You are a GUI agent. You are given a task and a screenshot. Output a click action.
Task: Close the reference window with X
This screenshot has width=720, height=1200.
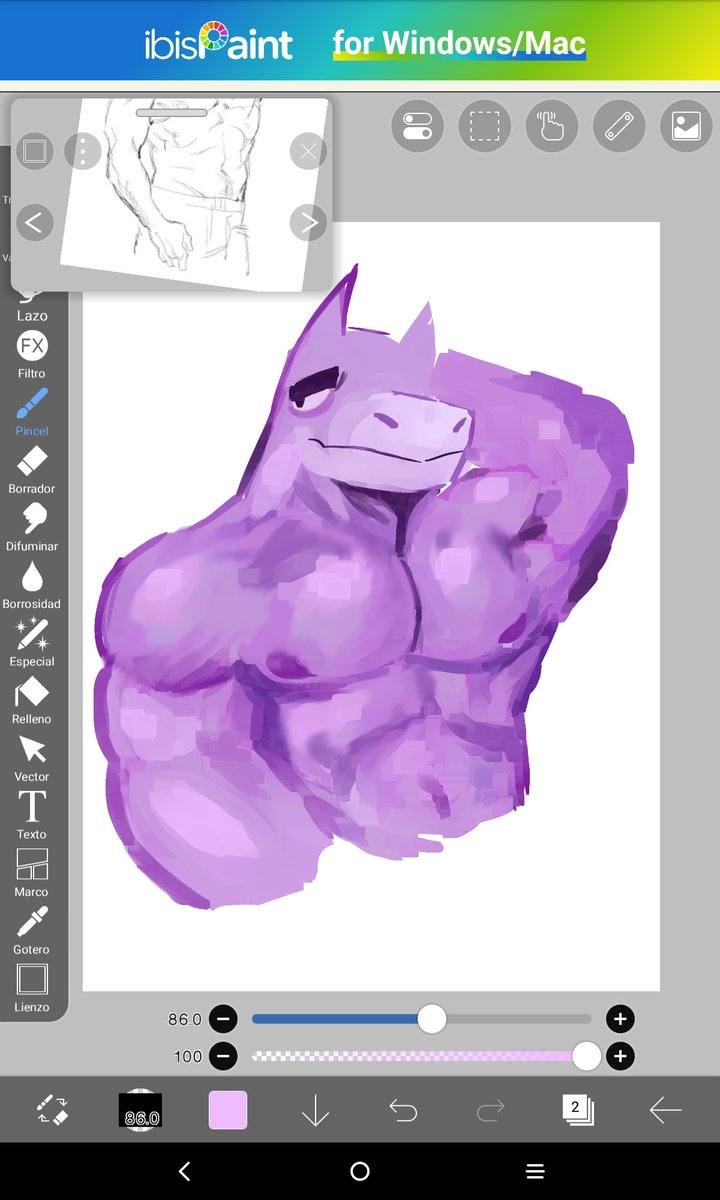[308, 151]
